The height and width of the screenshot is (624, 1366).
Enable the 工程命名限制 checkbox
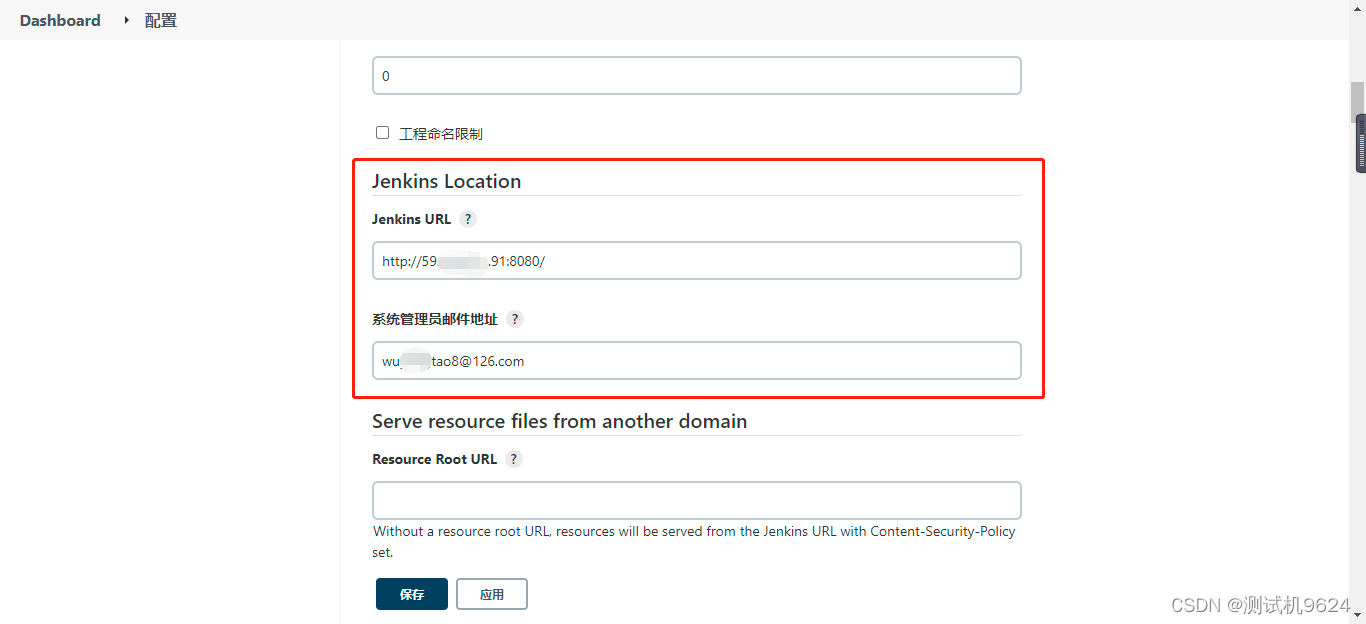click(x=382, y=132)
